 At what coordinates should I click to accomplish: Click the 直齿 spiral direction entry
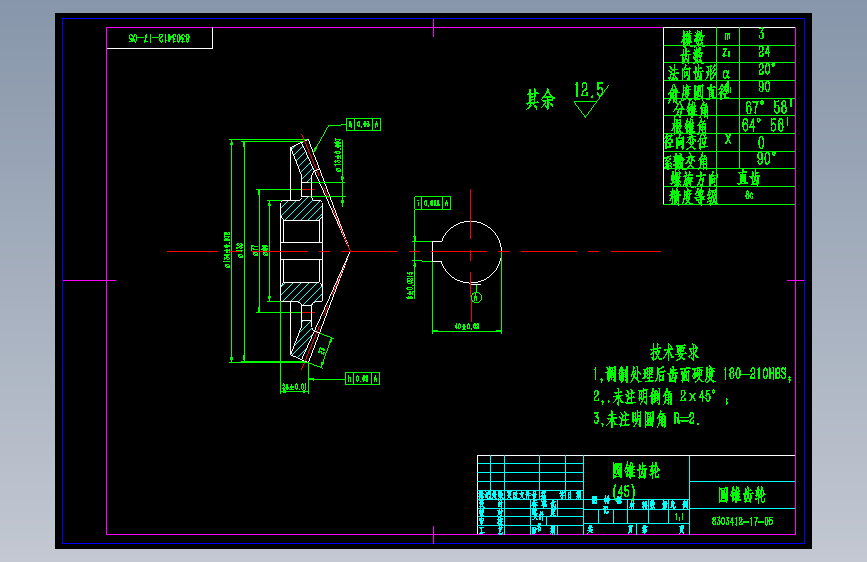749,178
